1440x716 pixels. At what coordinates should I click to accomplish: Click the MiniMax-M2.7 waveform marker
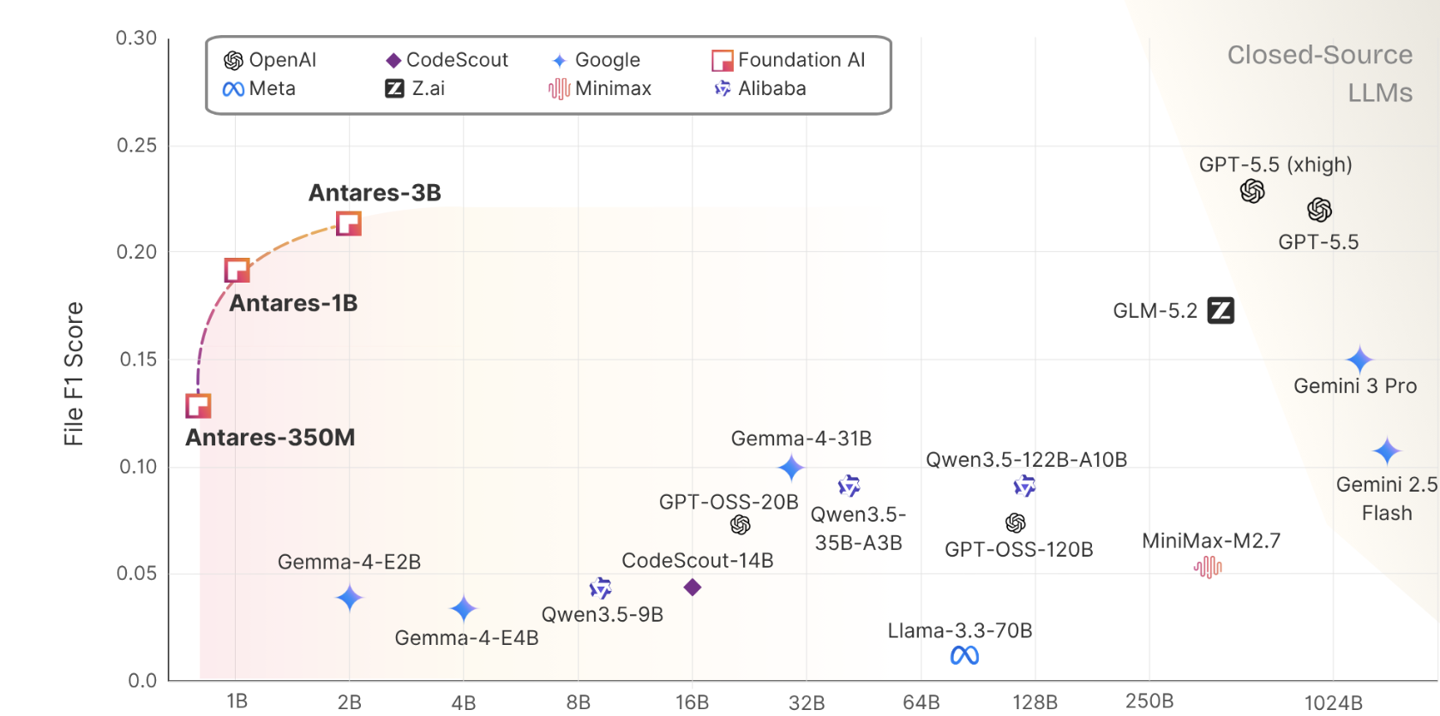[1208, 567]
